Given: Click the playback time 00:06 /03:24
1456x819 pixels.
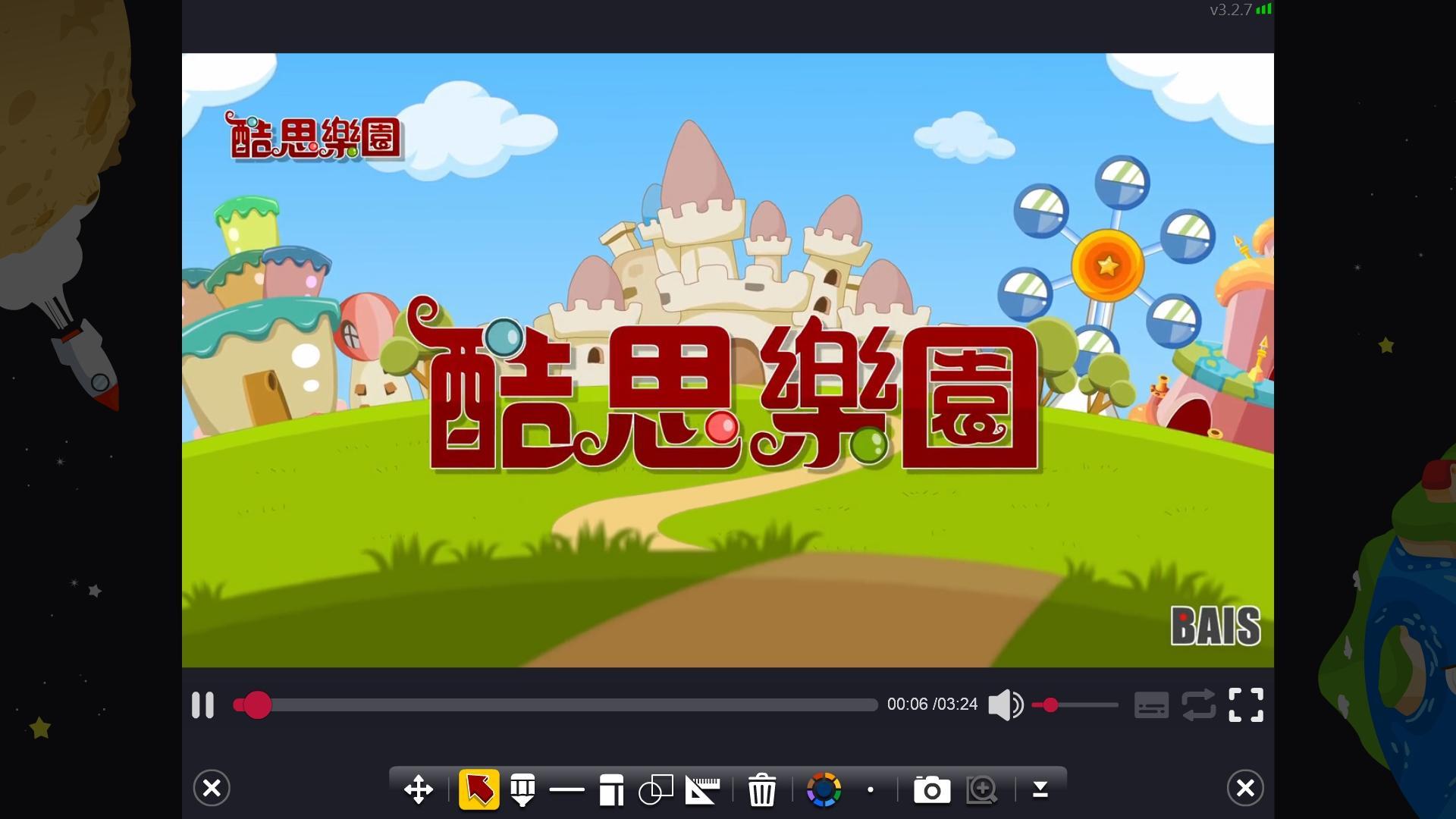Looking at the screenshot, I should coord(932,704).
